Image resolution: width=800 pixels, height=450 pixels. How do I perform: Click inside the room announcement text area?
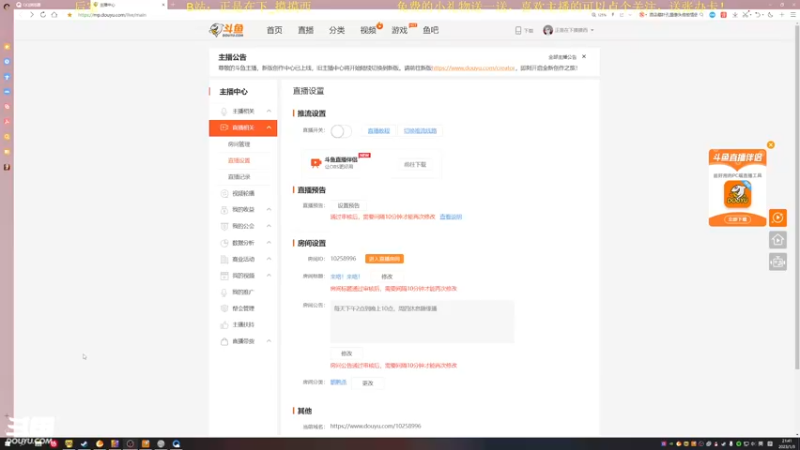(422, 321)
